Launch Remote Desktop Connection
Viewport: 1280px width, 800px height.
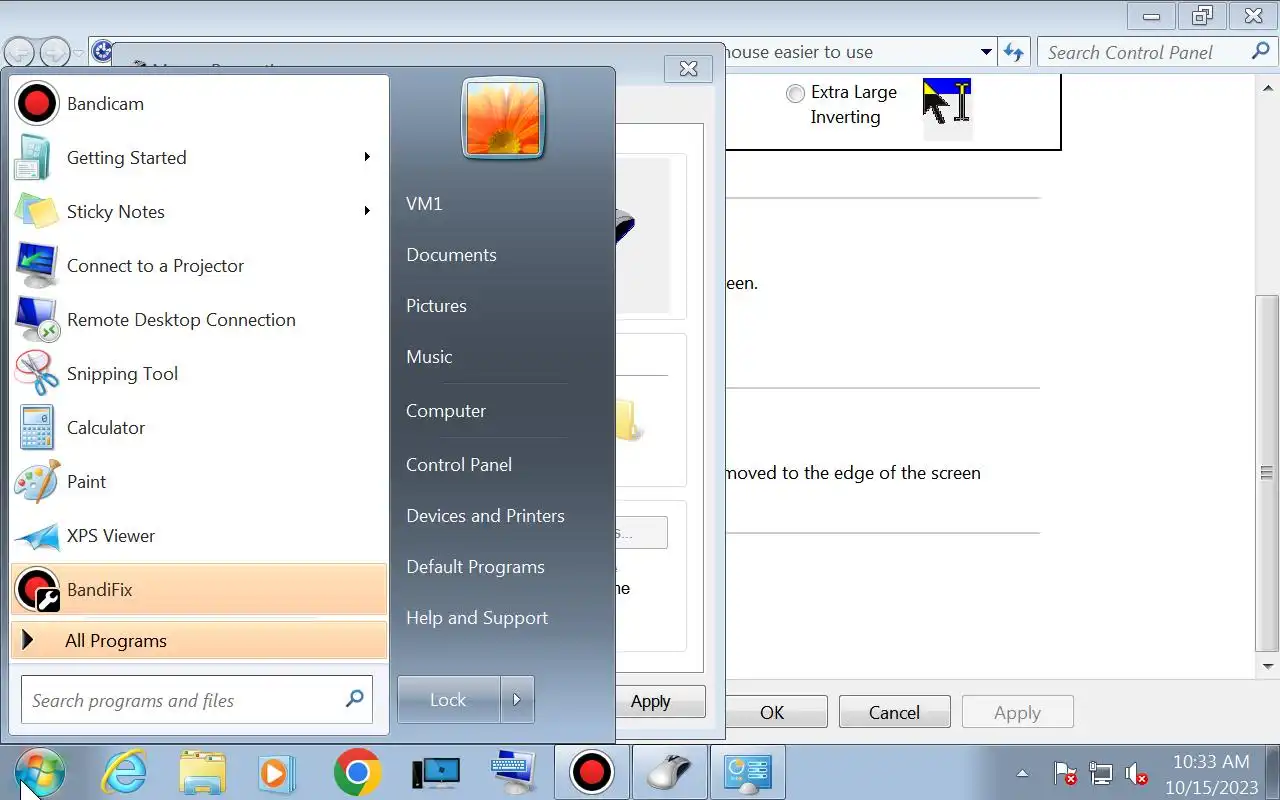(199, 320)
